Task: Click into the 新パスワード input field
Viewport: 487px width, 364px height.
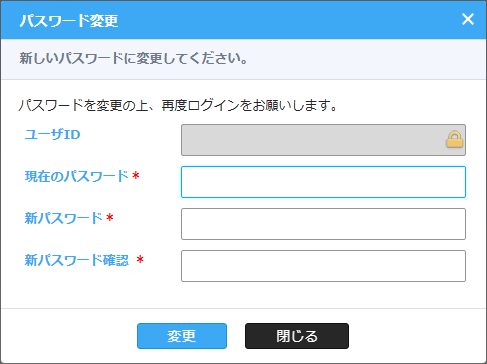Action: [323, 224]
